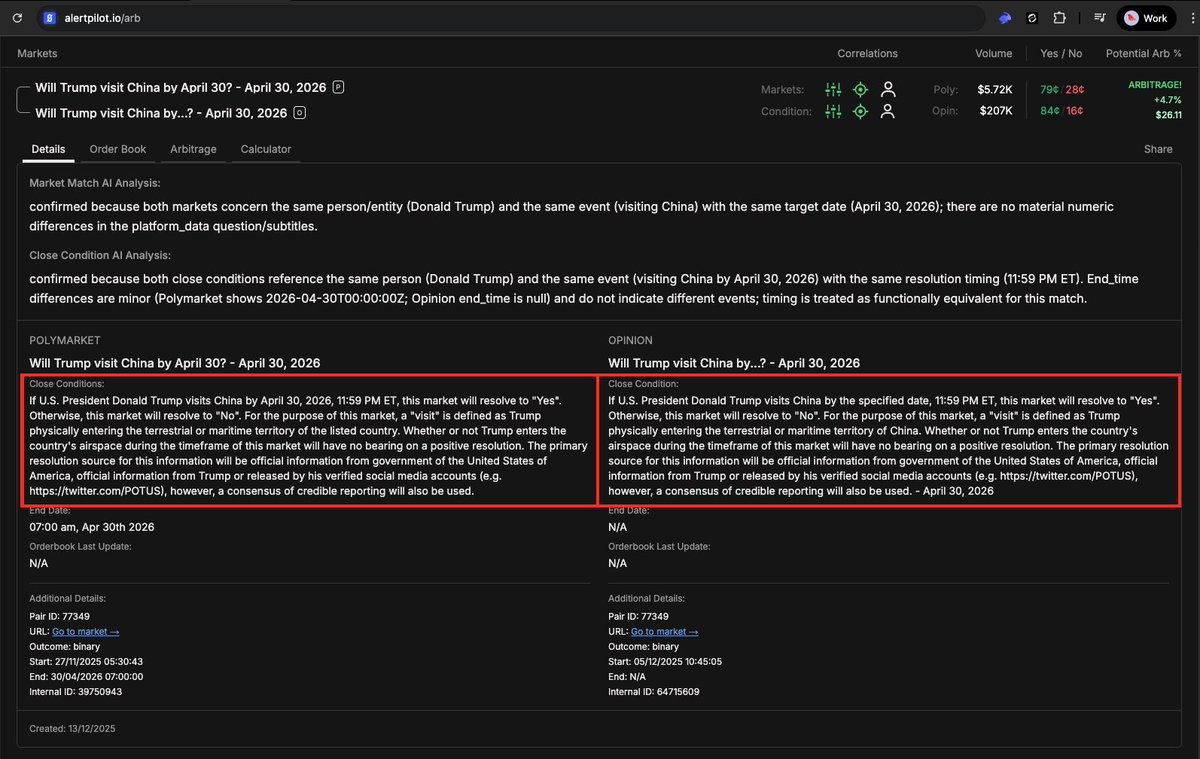Click the Opinion 'O' badge icon
The height and width of the screenshot is (759, 1200).
300,113
